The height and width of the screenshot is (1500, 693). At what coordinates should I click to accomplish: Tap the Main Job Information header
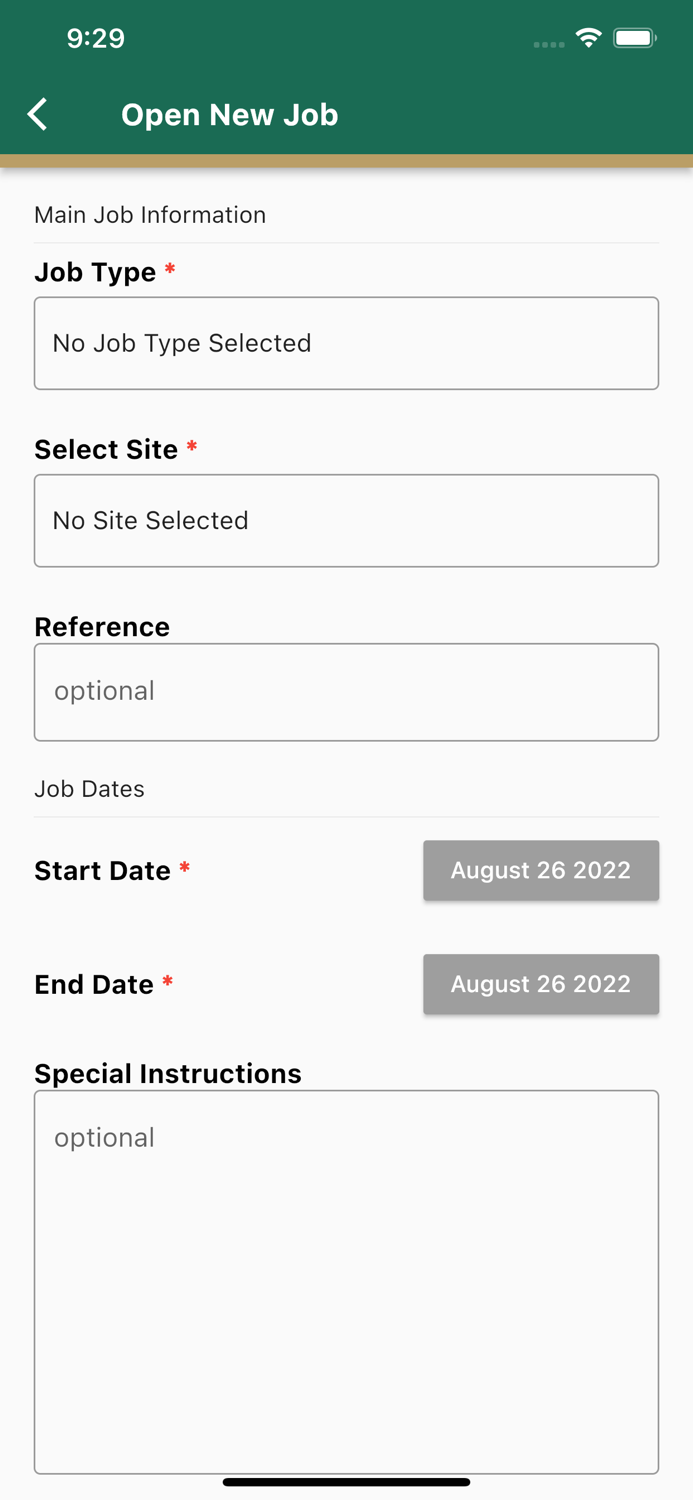pyautogui.click(x=150, y=215)
